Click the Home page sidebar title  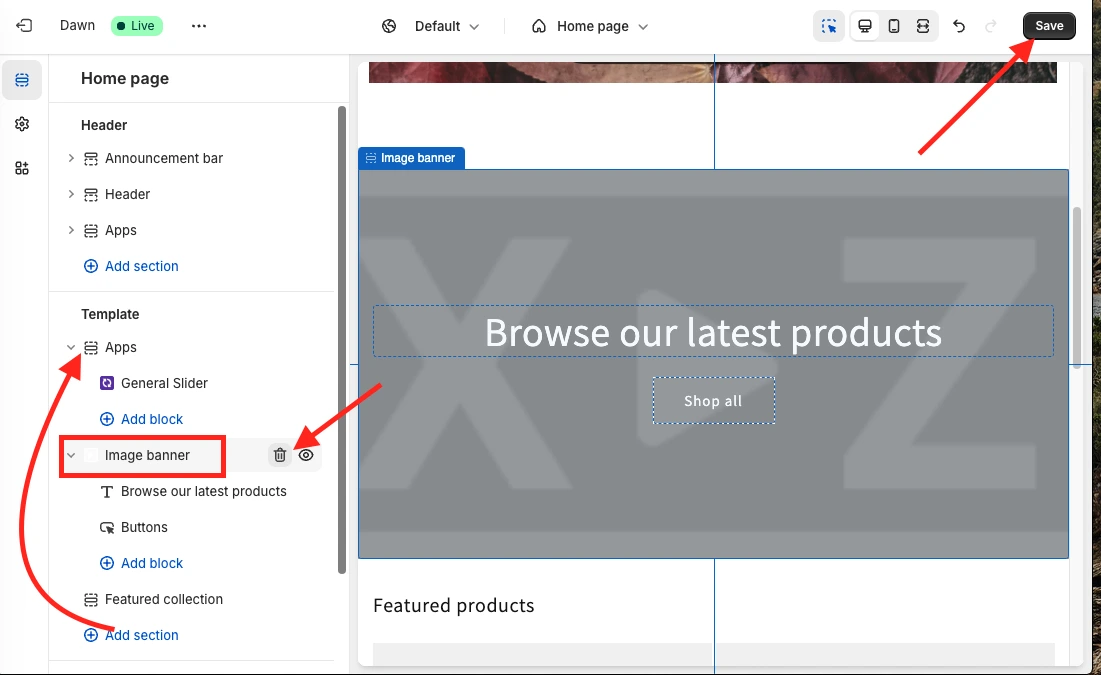pyautogui.click(x=125, y=79)
